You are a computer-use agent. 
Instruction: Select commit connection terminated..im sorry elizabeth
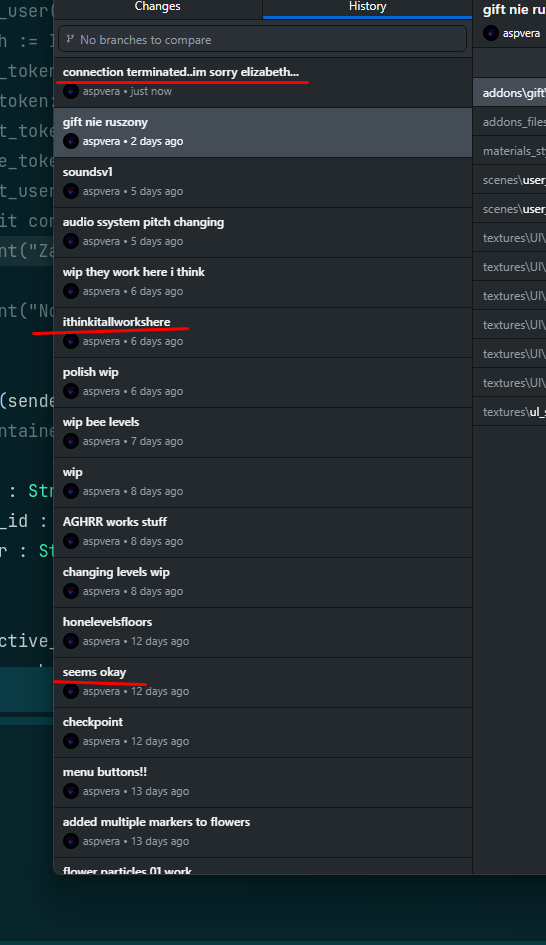point(263,83)
